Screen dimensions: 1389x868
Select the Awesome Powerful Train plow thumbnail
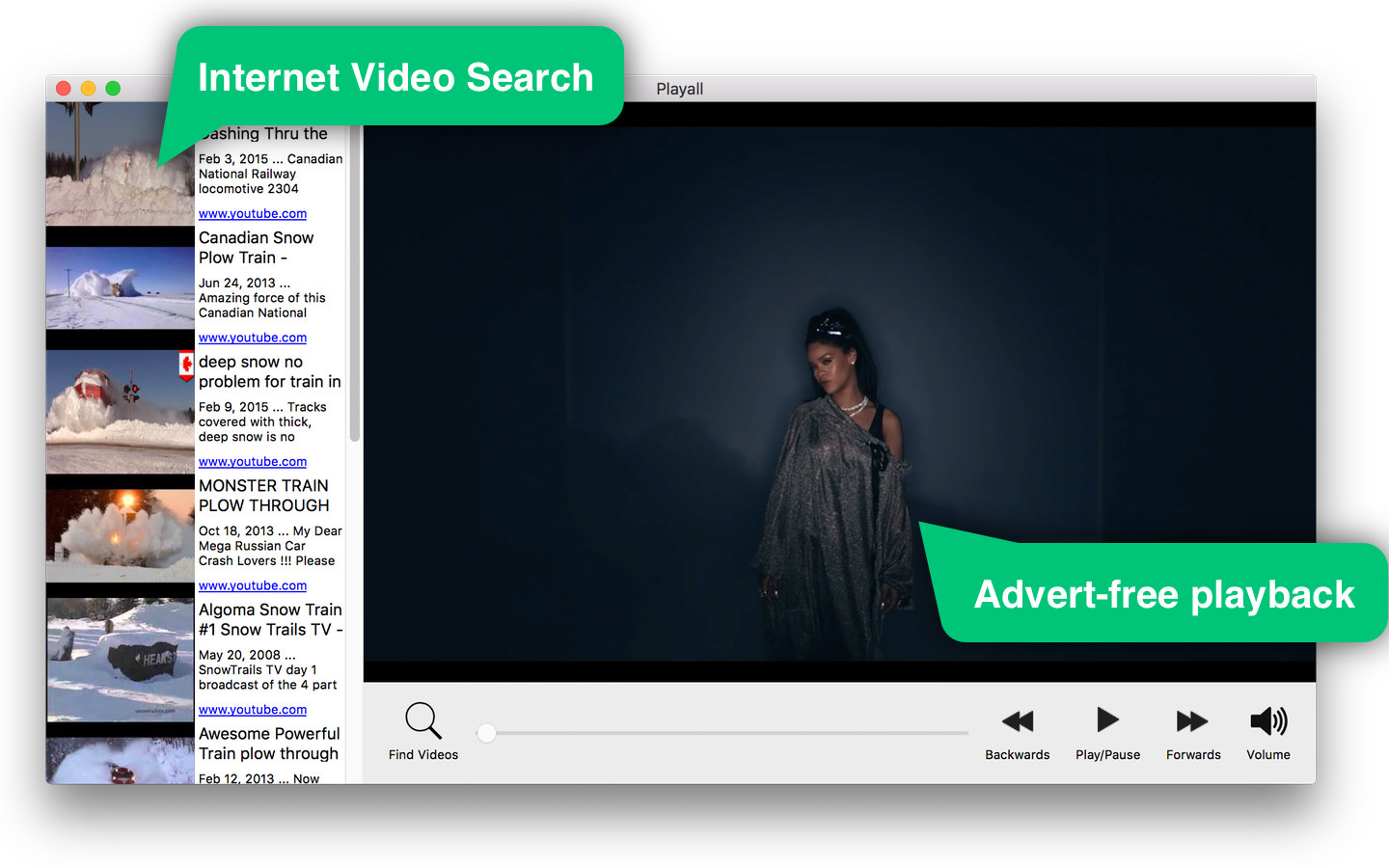click(120, 761)
